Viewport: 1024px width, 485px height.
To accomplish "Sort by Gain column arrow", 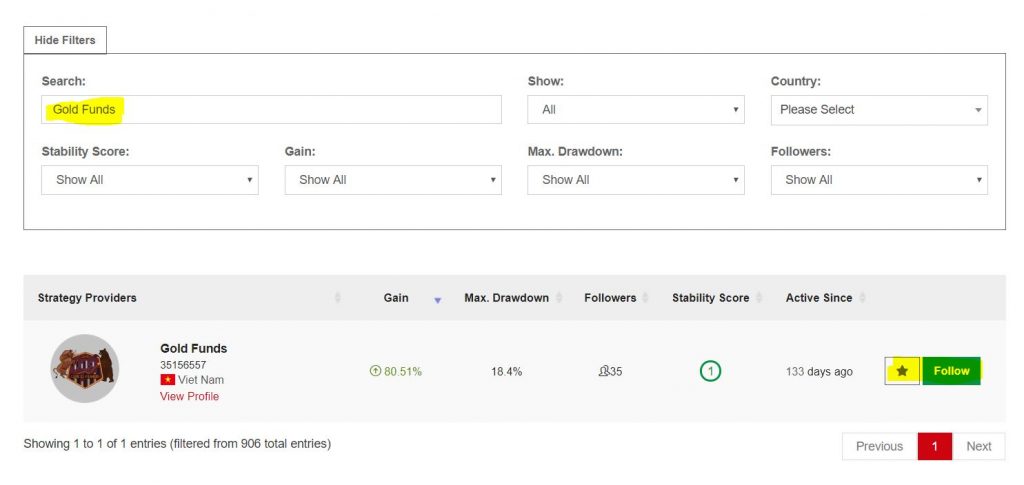I will coord(437,299).
